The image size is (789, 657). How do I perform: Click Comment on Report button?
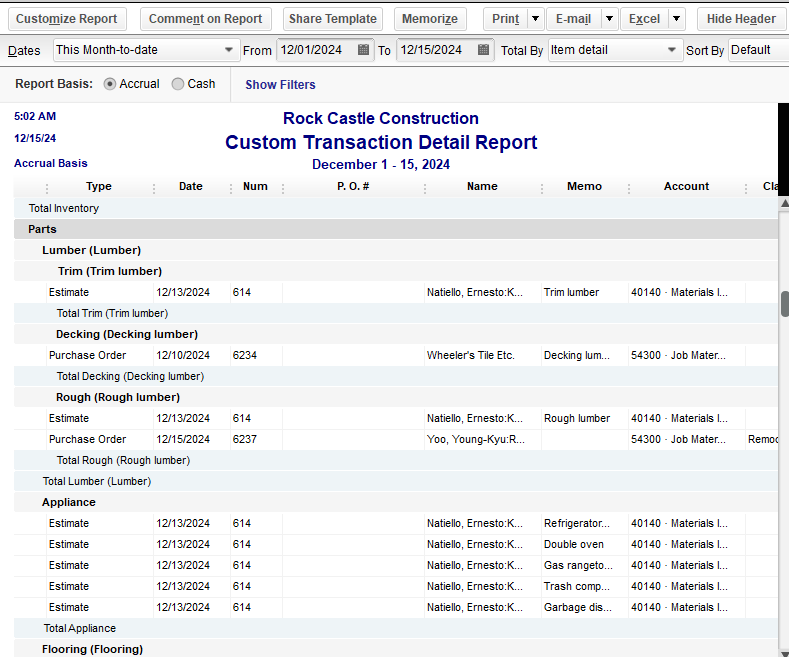coord(205,19)
